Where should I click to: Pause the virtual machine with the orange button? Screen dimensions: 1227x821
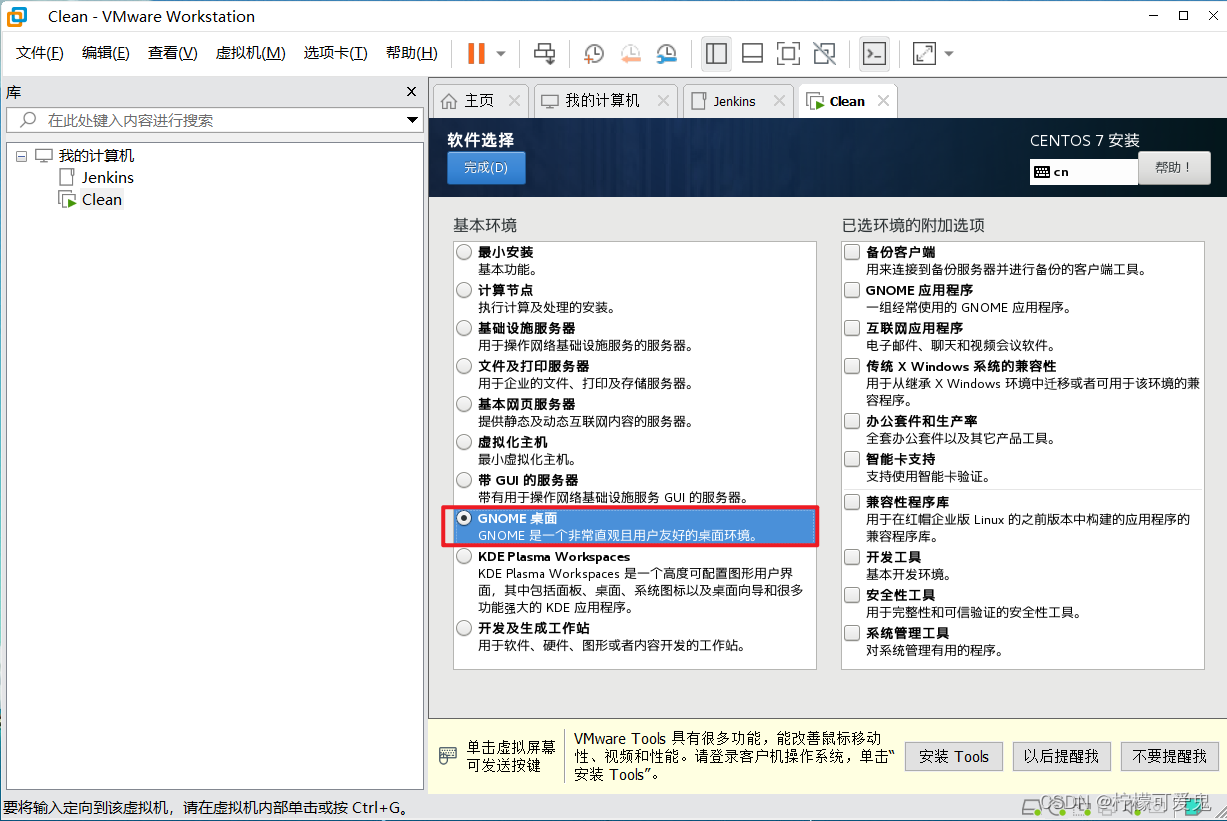[476, 53]
